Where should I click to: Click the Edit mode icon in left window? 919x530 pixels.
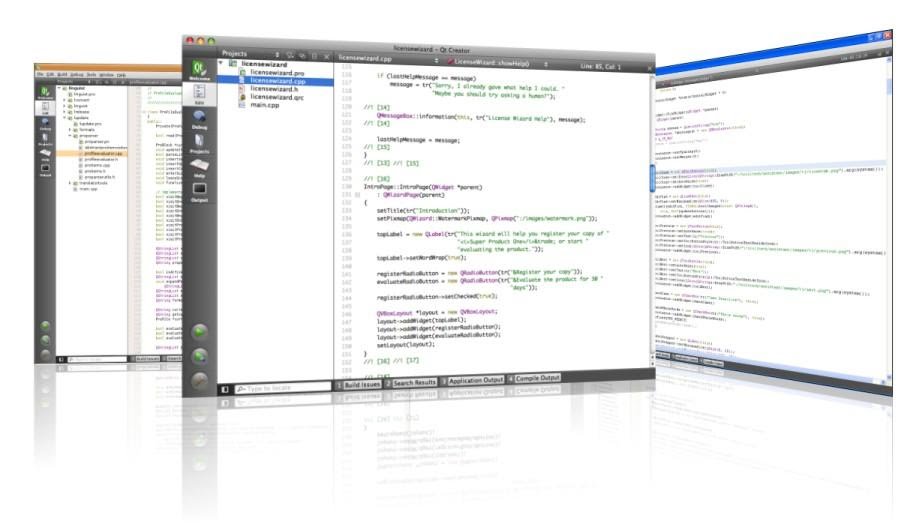click(45, 108)
